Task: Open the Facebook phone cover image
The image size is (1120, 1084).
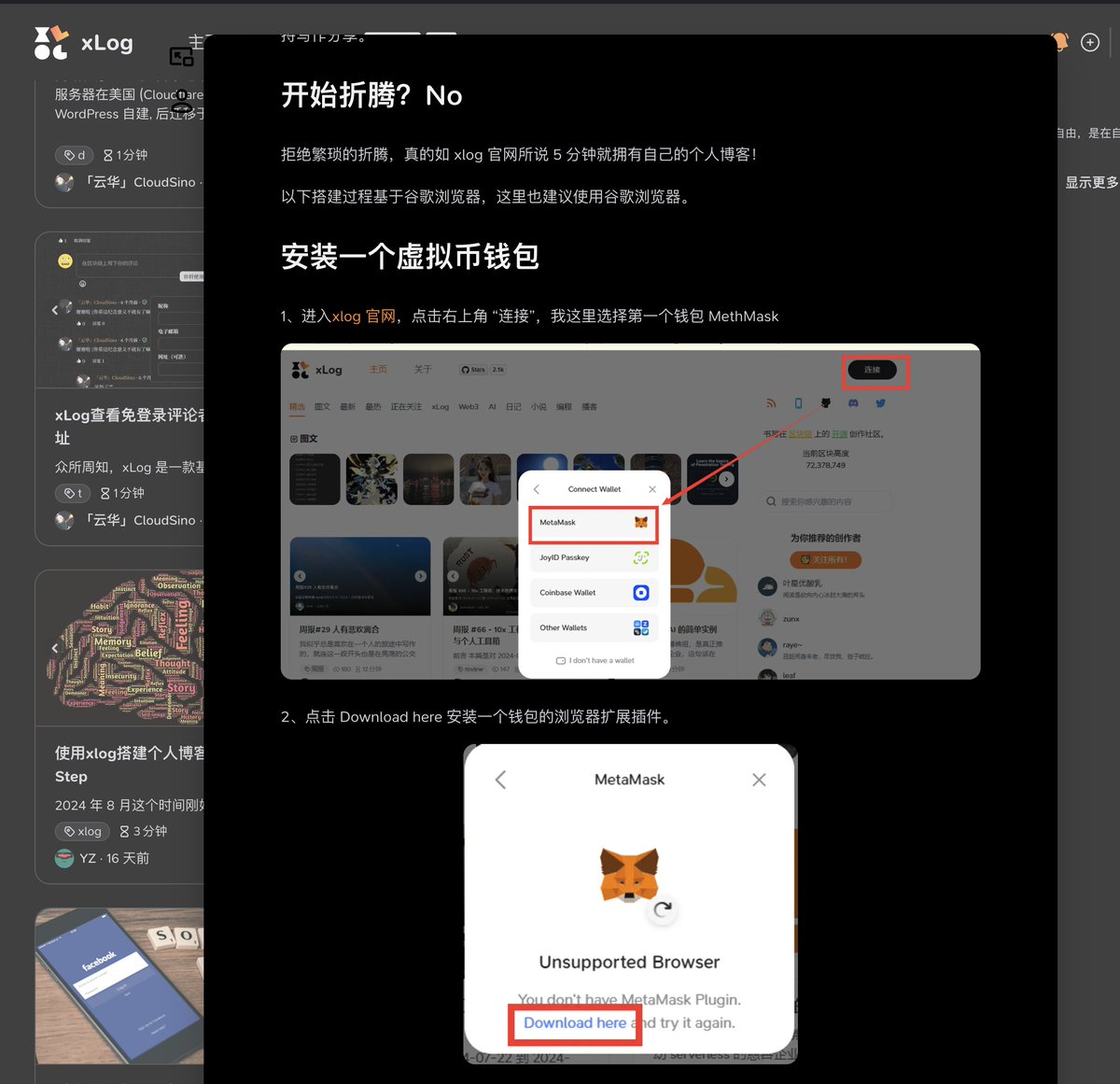Action: 119,986
